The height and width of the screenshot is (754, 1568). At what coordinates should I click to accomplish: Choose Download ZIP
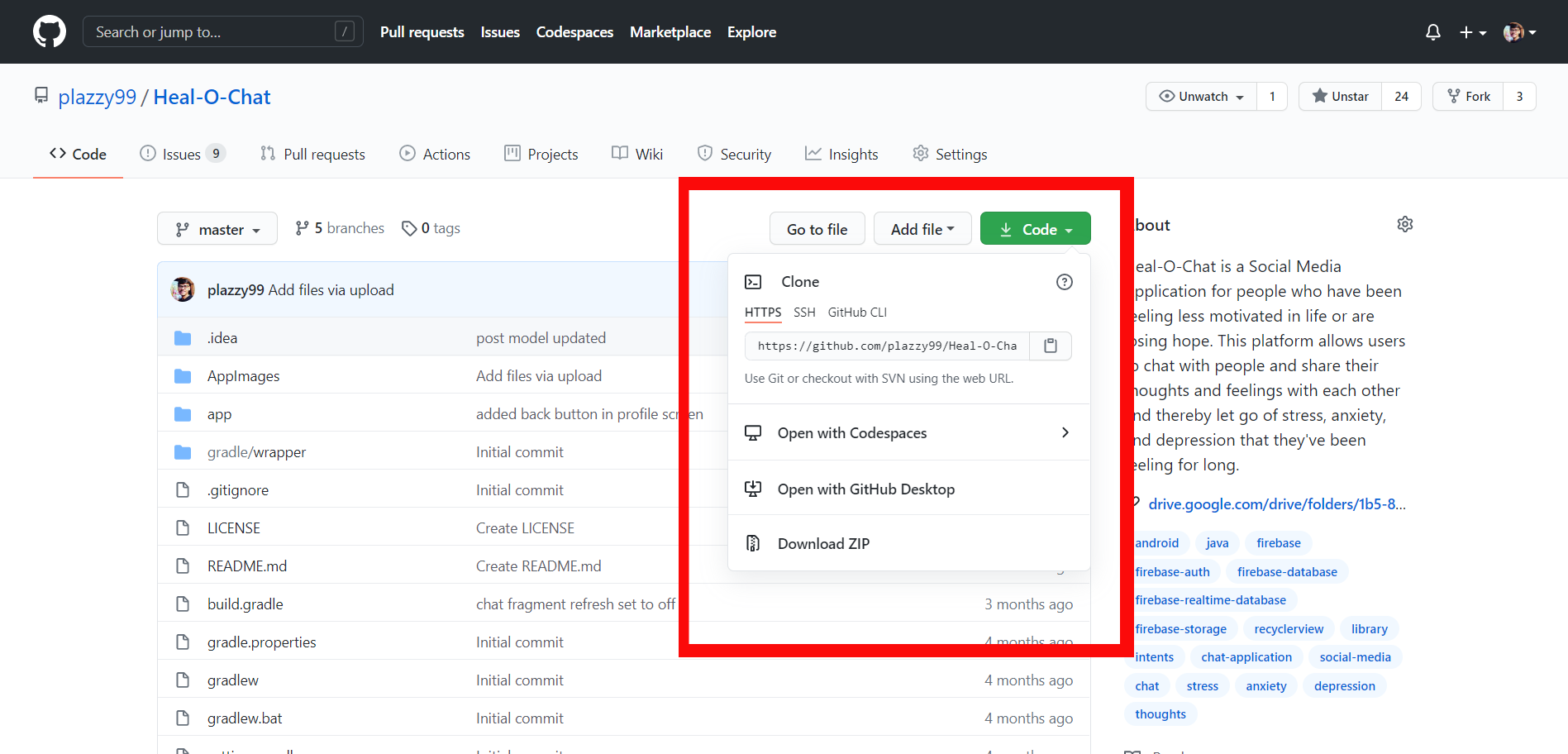pos(909,543)
